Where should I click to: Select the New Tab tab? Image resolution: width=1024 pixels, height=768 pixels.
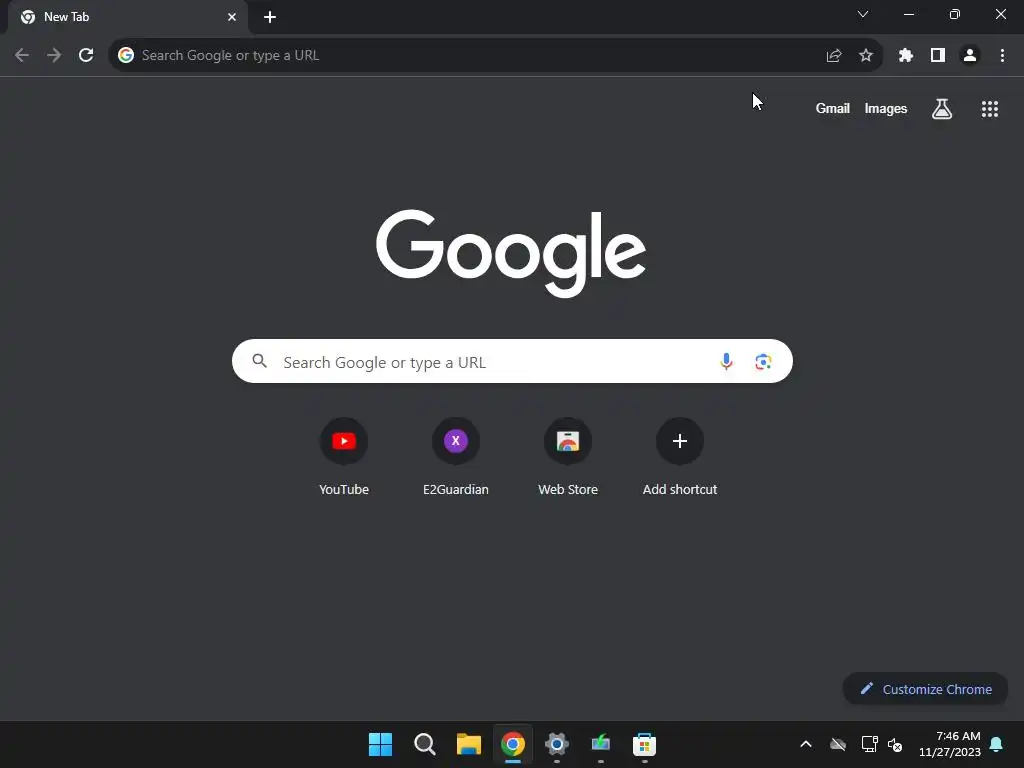coord(127,17)
